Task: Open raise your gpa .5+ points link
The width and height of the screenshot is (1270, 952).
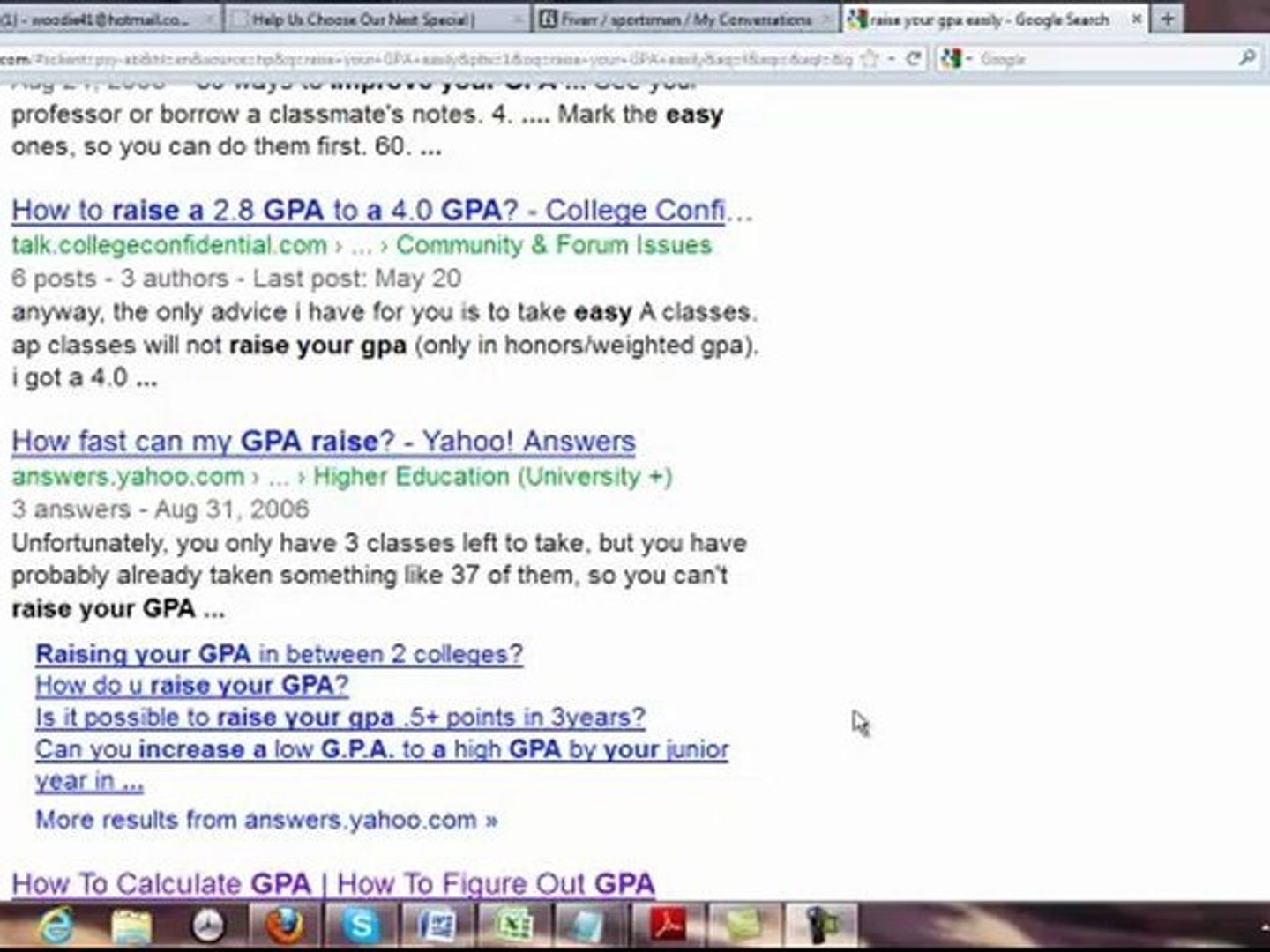Action: pos(340,718)
